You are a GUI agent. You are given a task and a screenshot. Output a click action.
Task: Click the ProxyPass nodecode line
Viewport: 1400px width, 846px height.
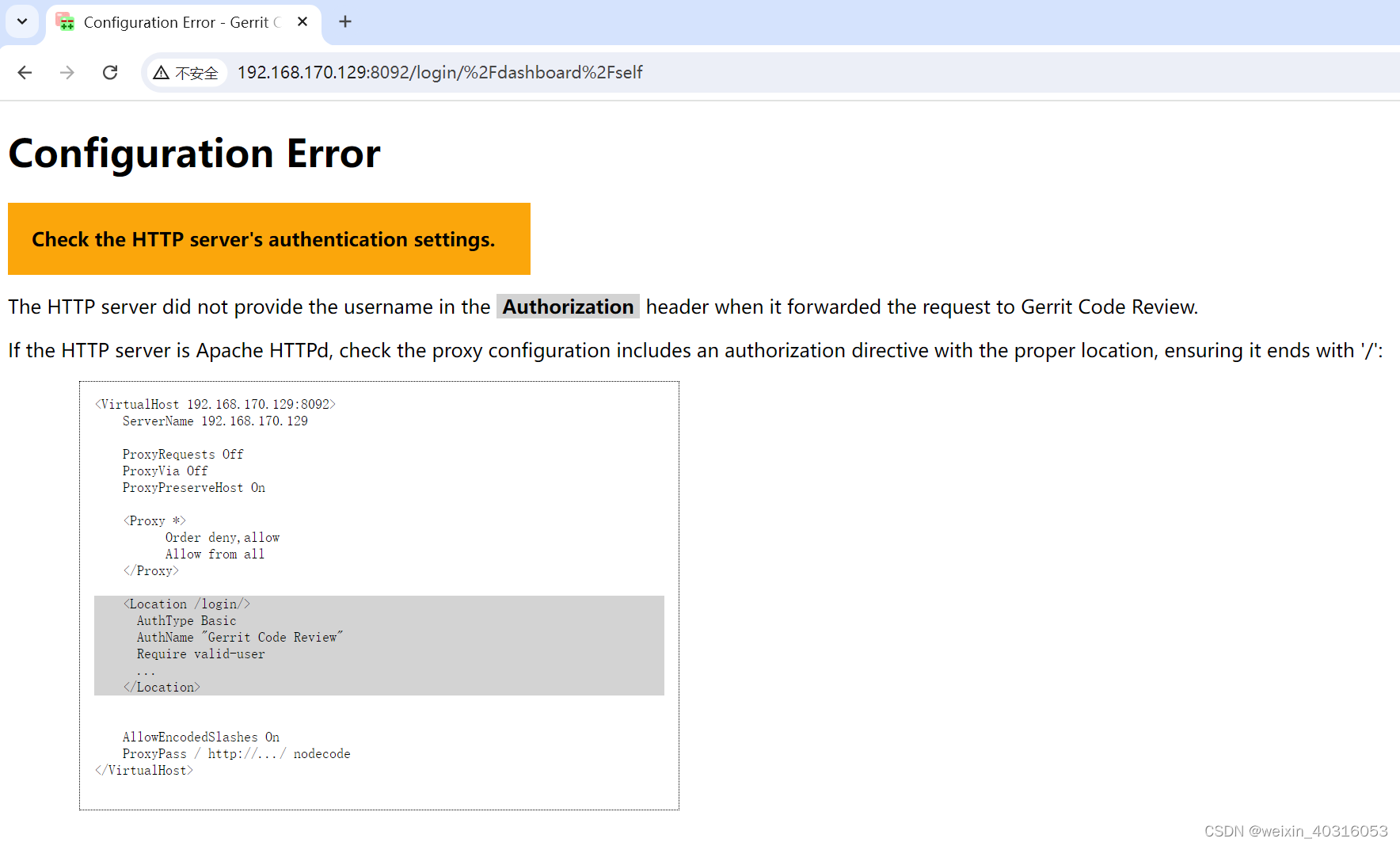[x=236, y=753]
